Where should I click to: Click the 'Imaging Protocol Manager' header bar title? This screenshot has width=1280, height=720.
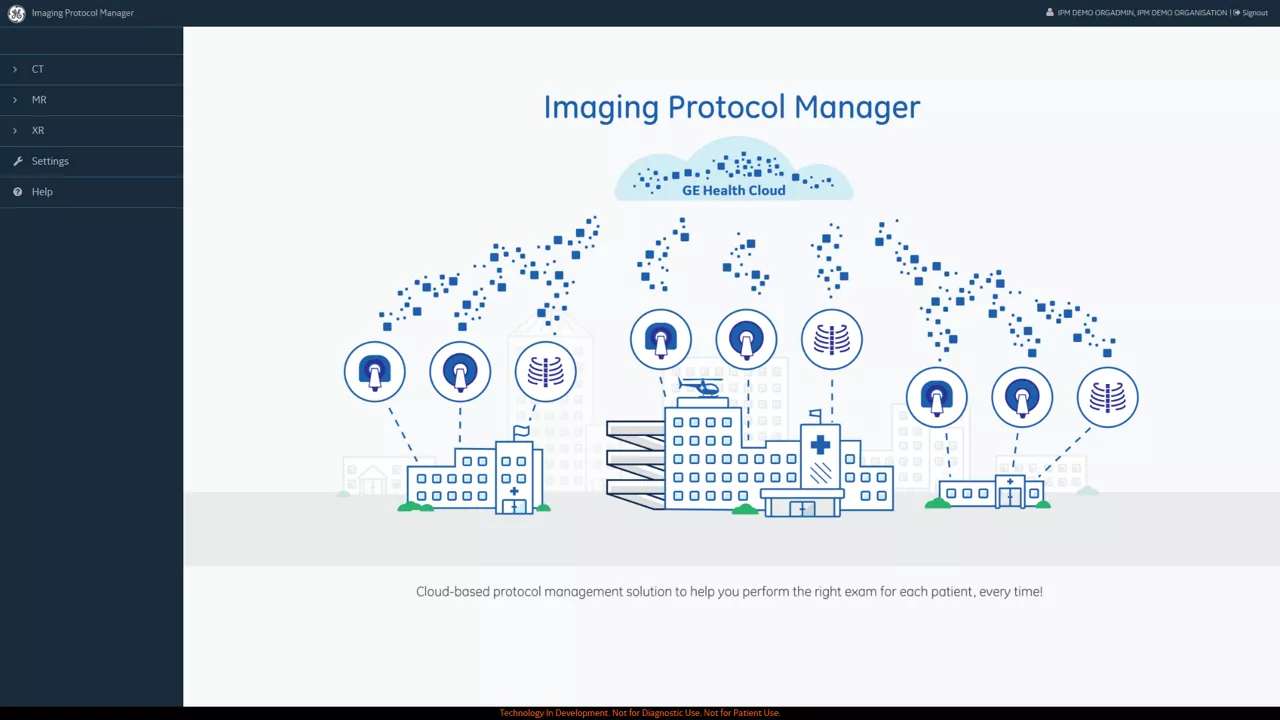(83, 13)
